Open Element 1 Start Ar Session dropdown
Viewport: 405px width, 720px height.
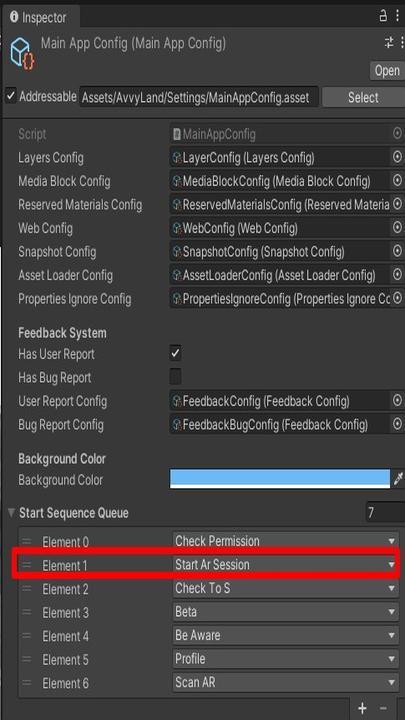click(x=286, y=565)
